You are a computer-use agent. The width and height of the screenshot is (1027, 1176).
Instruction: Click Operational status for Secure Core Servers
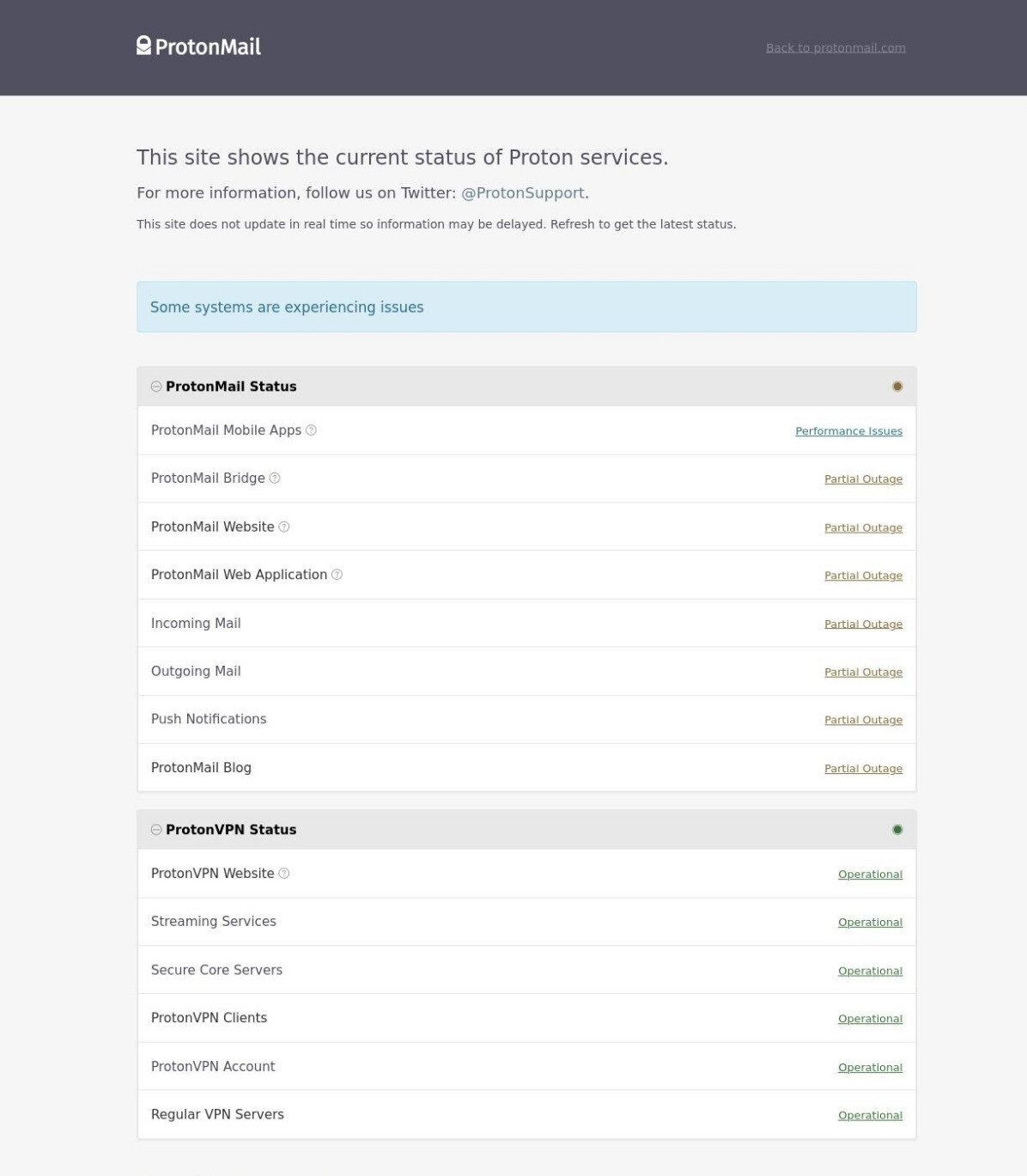[870, 971]
